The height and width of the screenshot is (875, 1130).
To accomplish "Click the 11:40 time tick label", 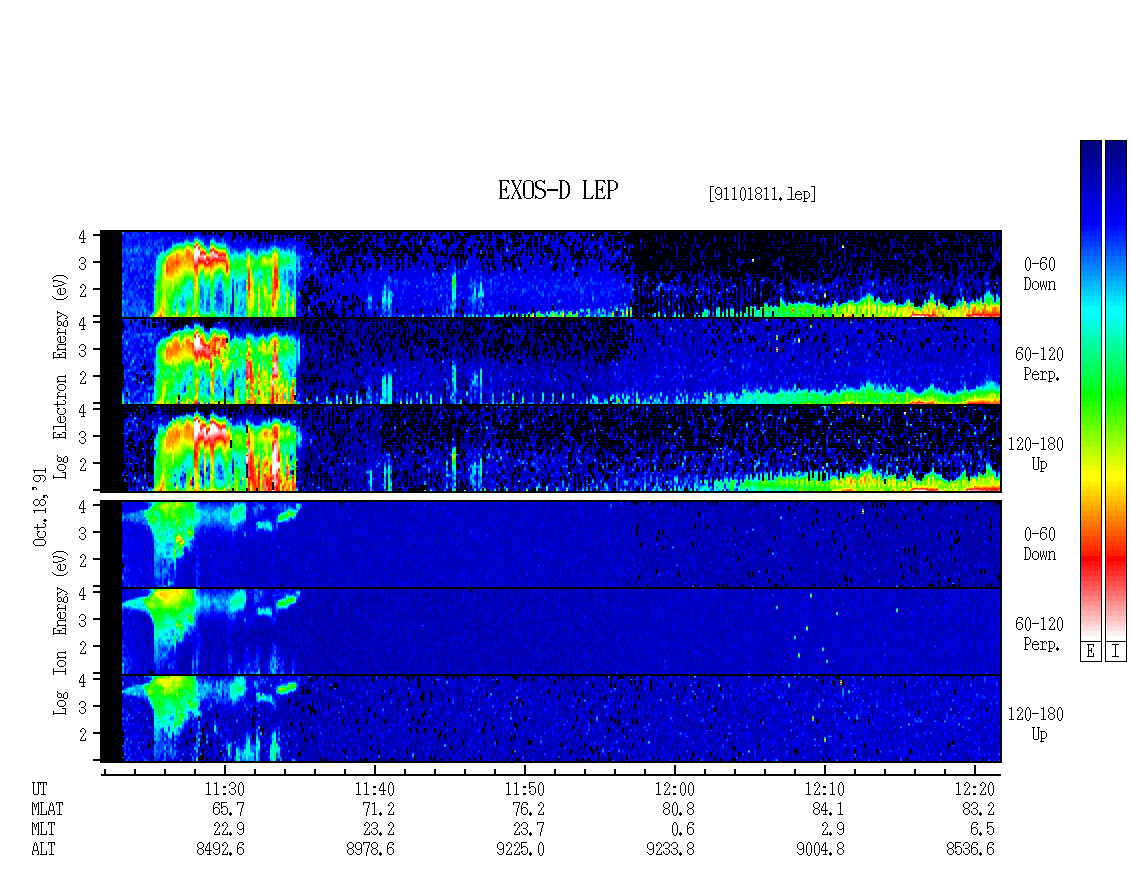I will click(375, 789).
